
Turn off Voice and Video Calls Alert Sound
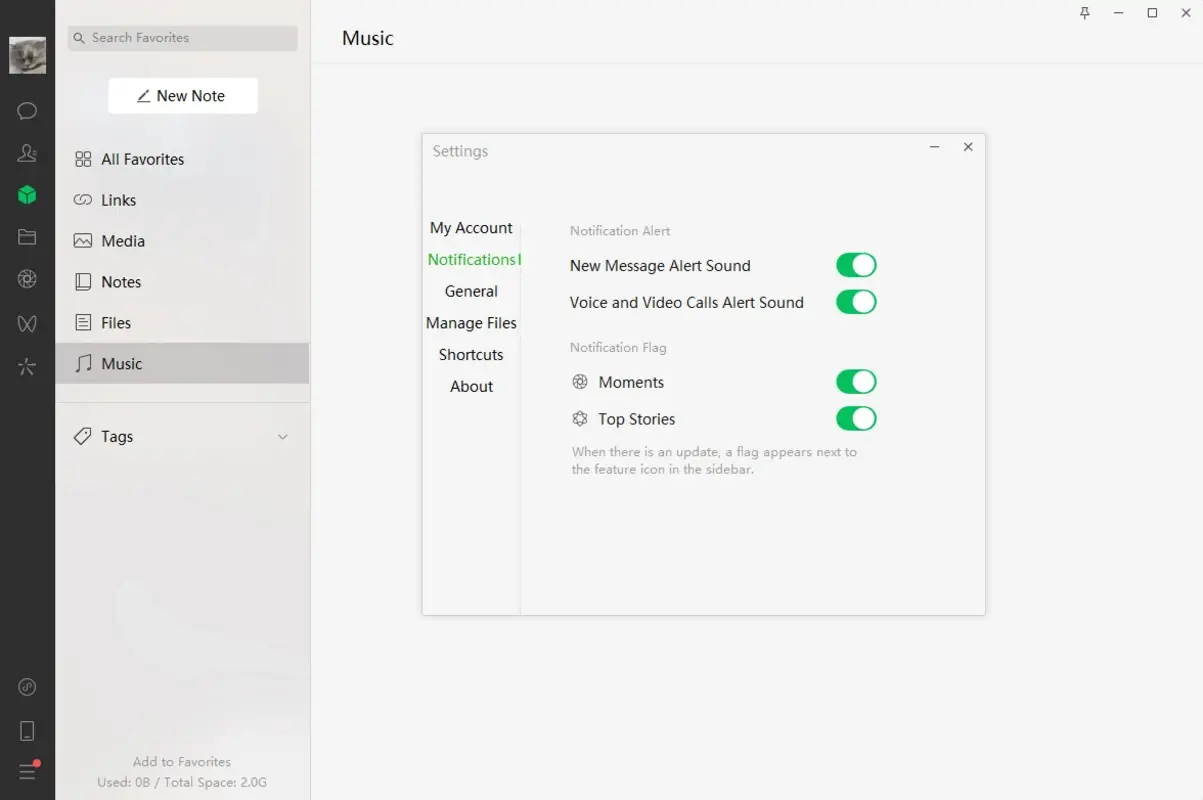coord(856,301)
